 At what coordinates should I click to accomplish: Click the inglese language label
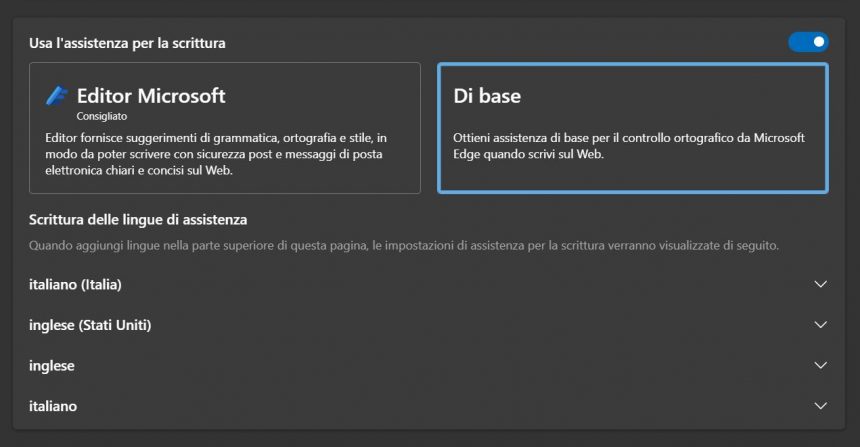click(x=52, y=366)
